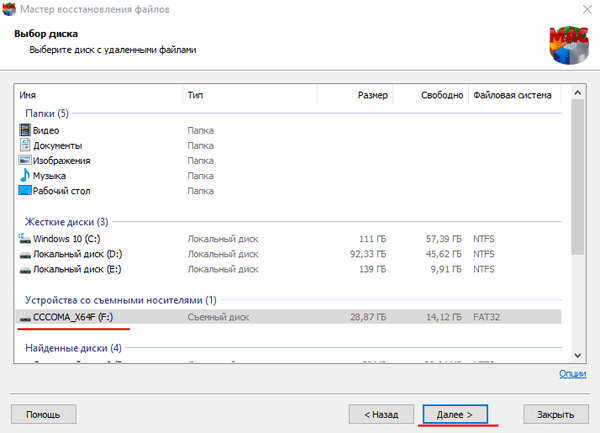Click the Документы folder icon

pos(25,145)
